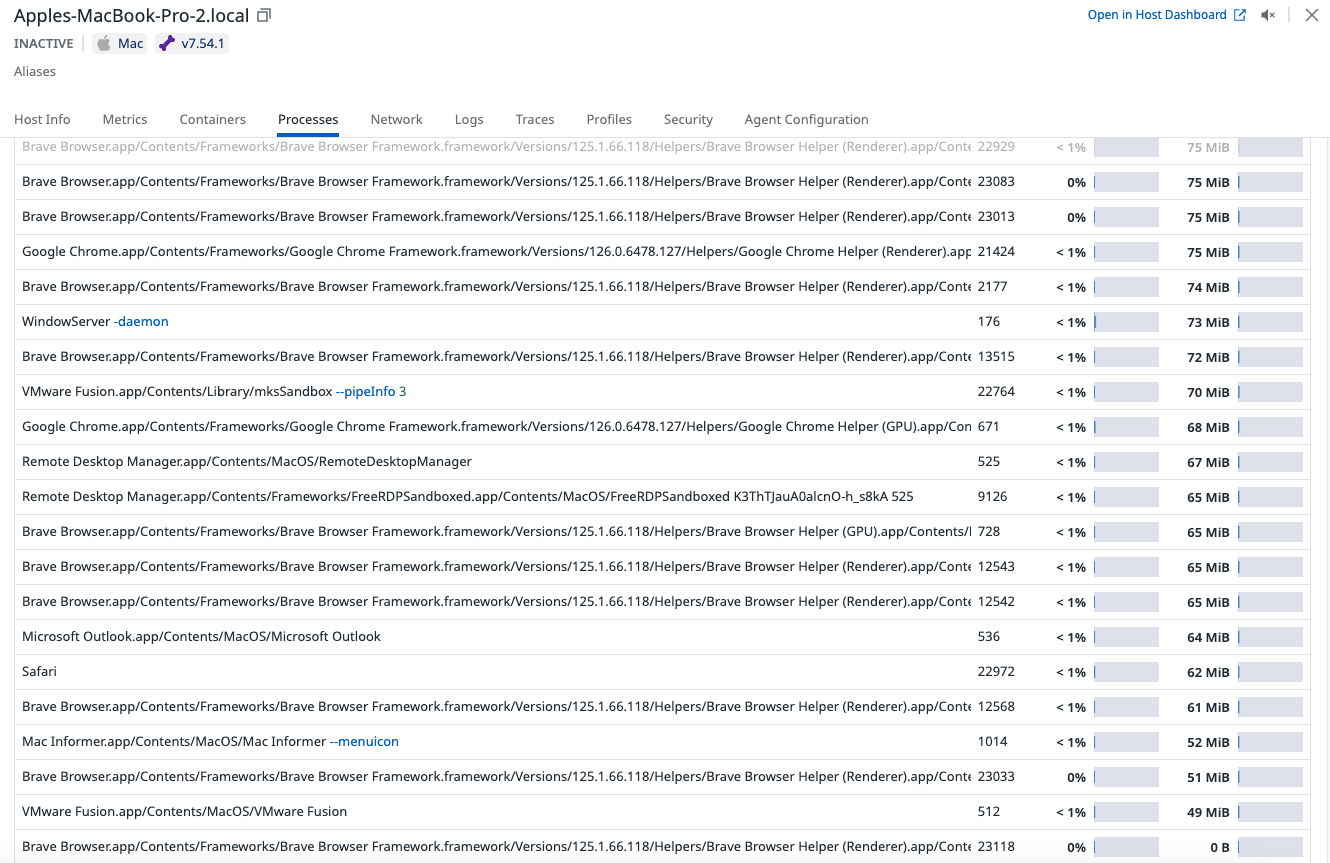The height and width of the screenshot is (863, 1330).
Task: Close the host side panel
Action: [1312, 15]
